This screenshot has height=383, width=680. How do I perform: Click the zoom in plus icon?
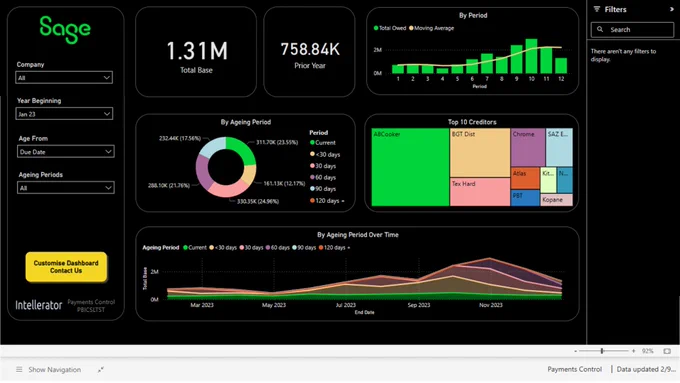634,351
